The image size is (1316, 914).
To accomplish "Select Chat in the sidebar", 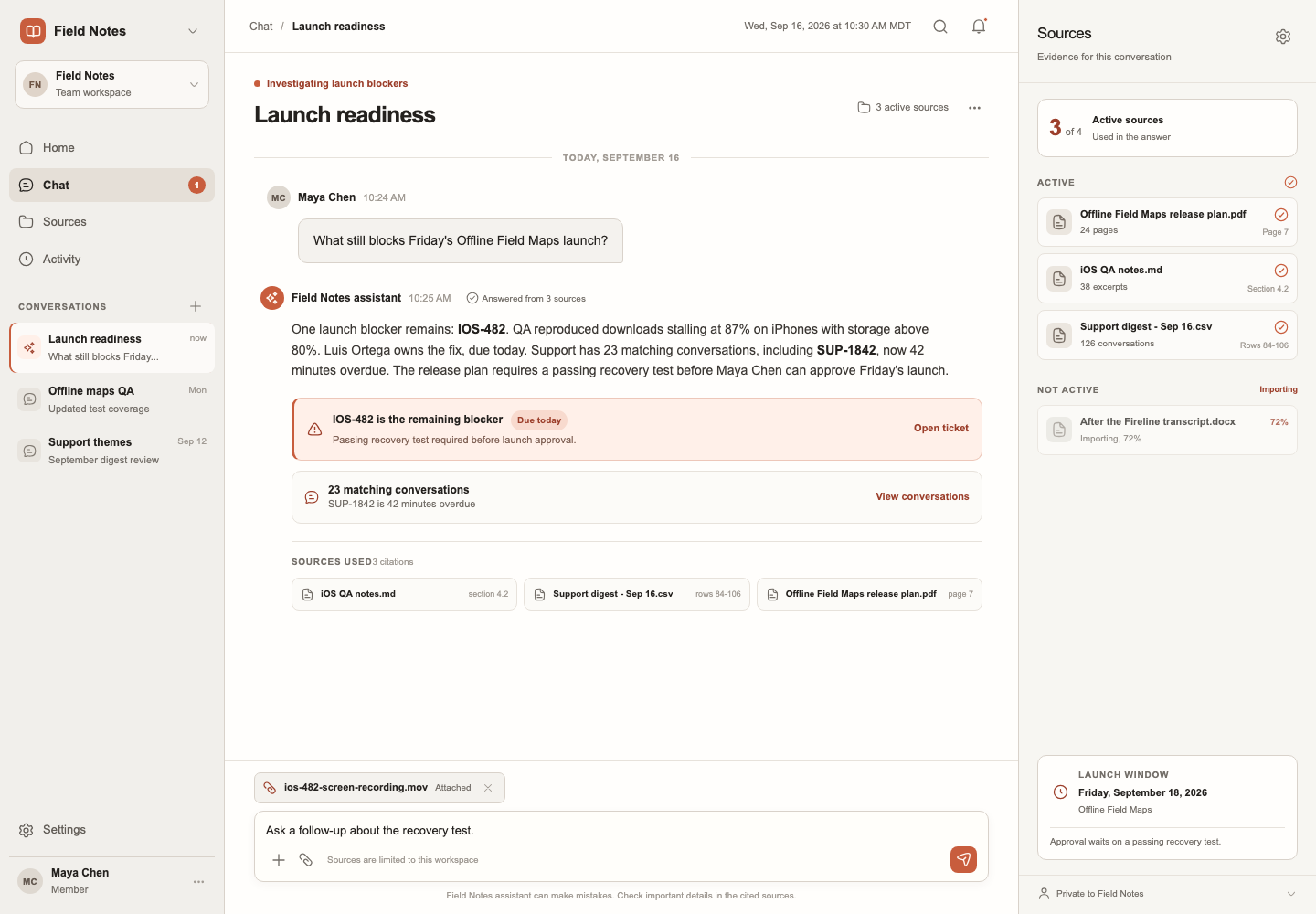I will point(111,186).
